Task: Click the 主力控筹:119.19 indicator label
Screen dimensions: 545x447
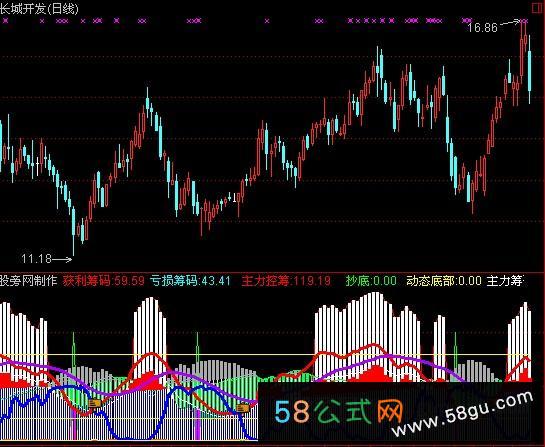Action: coord(286,281)
